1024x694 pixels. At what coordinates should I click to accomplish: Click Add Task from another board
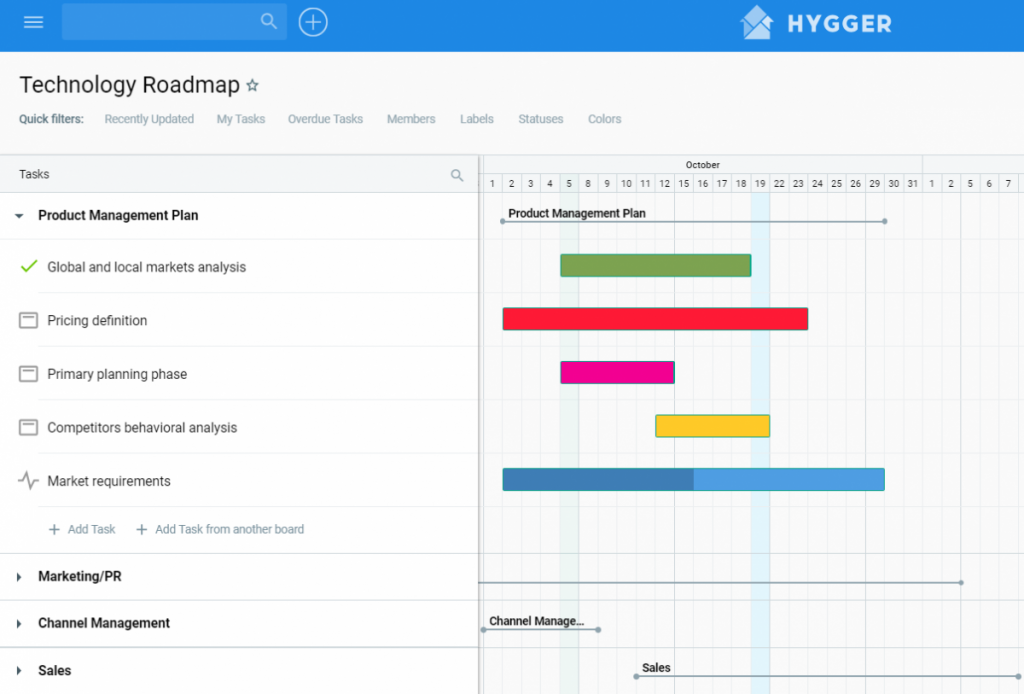220,529
